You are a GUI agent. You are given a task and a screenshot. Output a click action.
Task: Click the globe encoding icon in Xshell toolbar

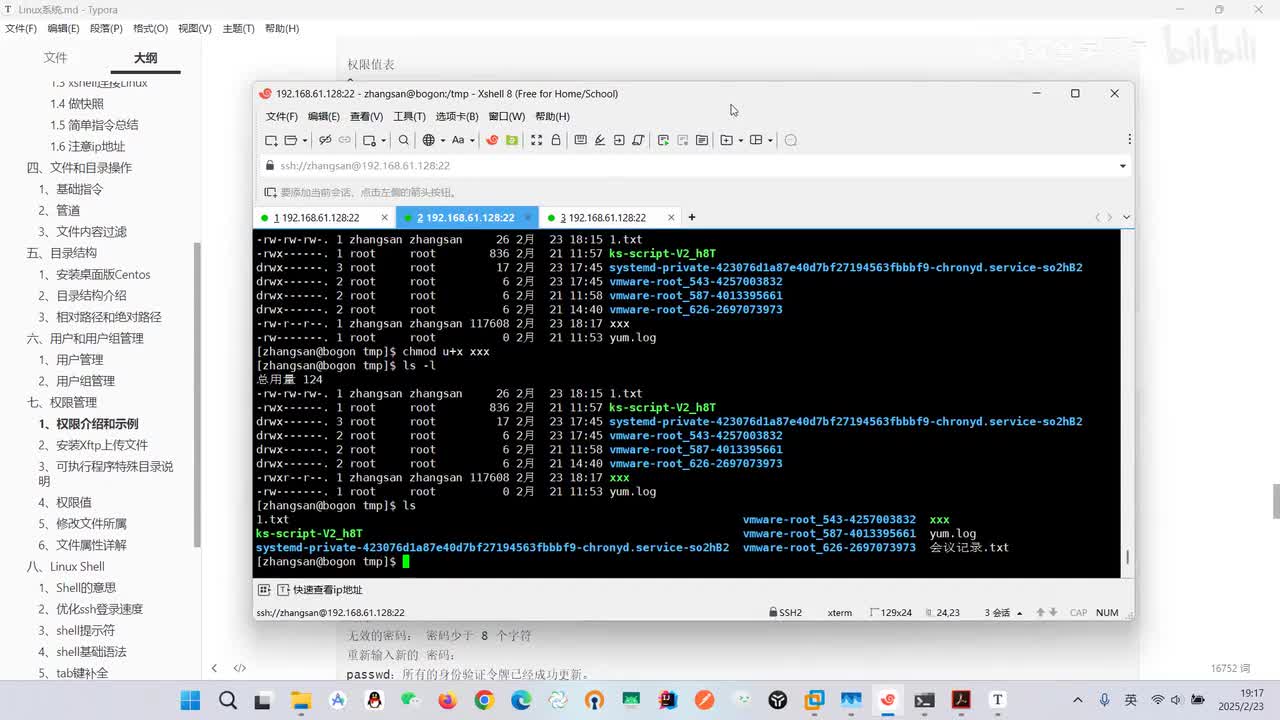pos(429,140)
